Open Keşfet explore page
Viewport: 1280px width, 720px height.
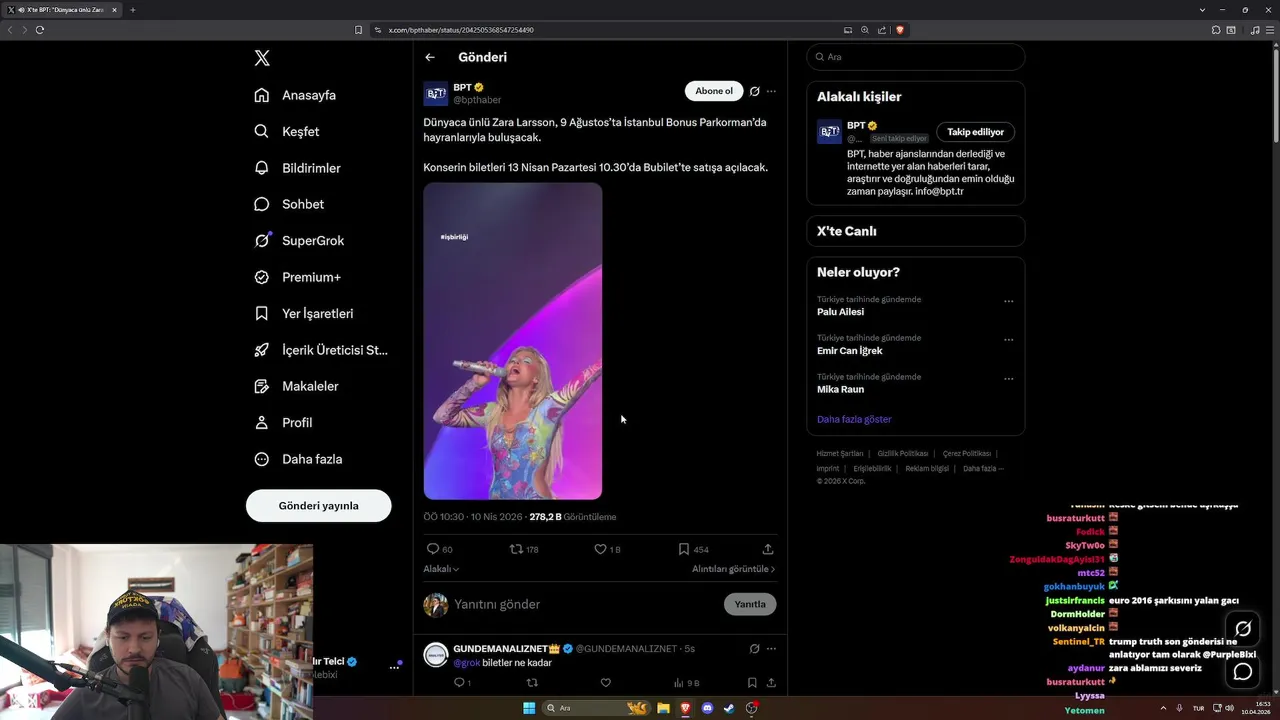[x=287, y=131]
